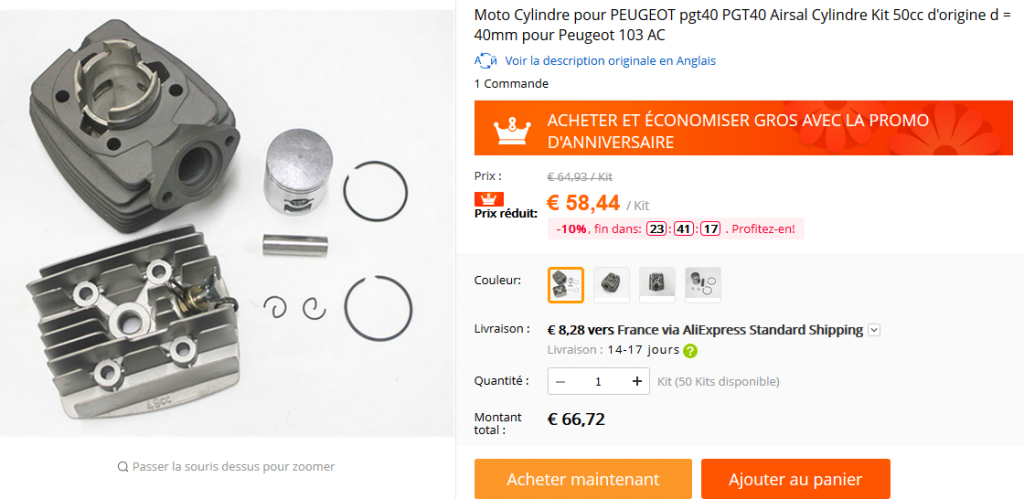The height and width of the screenshot is (499, 1024).
Task: Click the quantity input field
Action: [598, 381]
